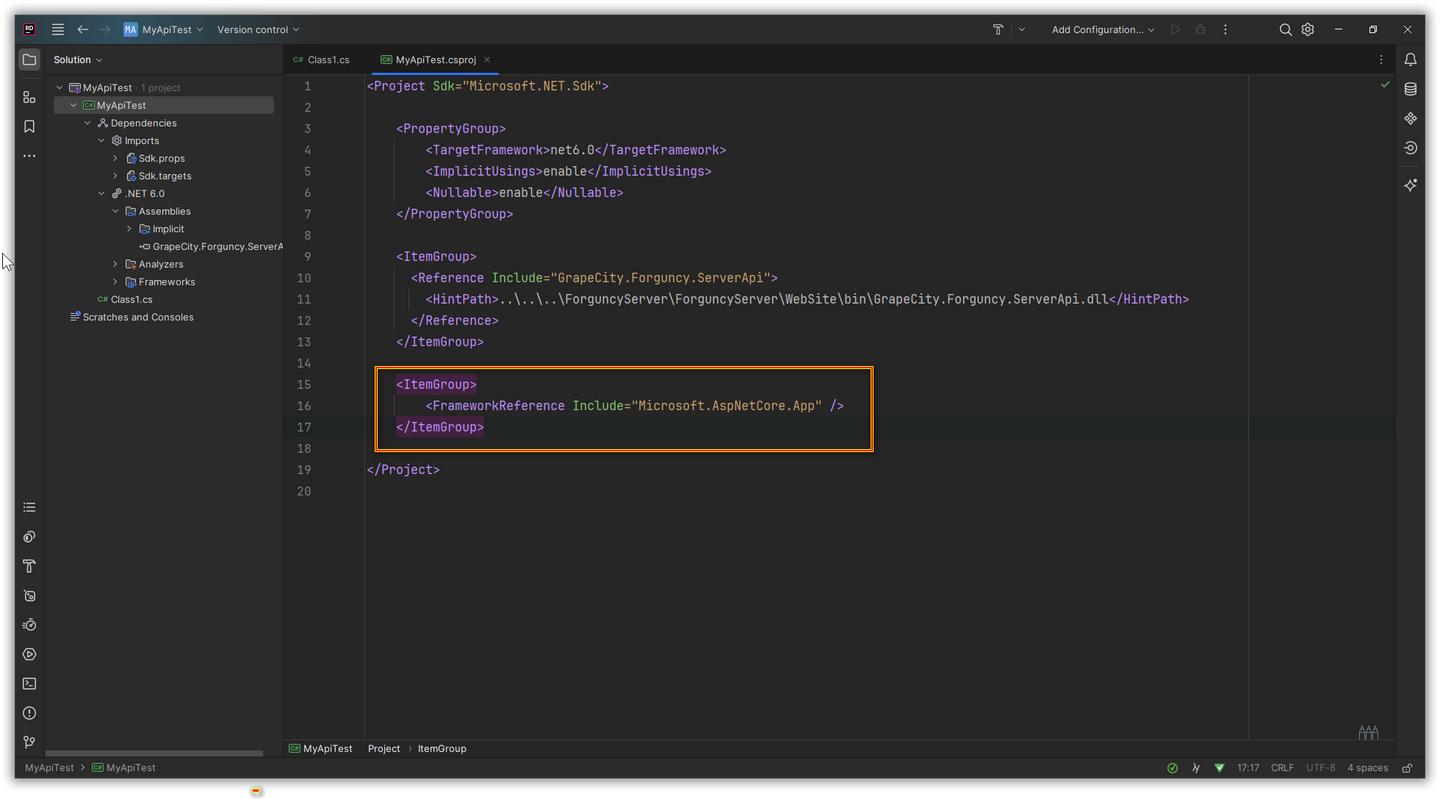Open the Git tool window

coord(29,742)
